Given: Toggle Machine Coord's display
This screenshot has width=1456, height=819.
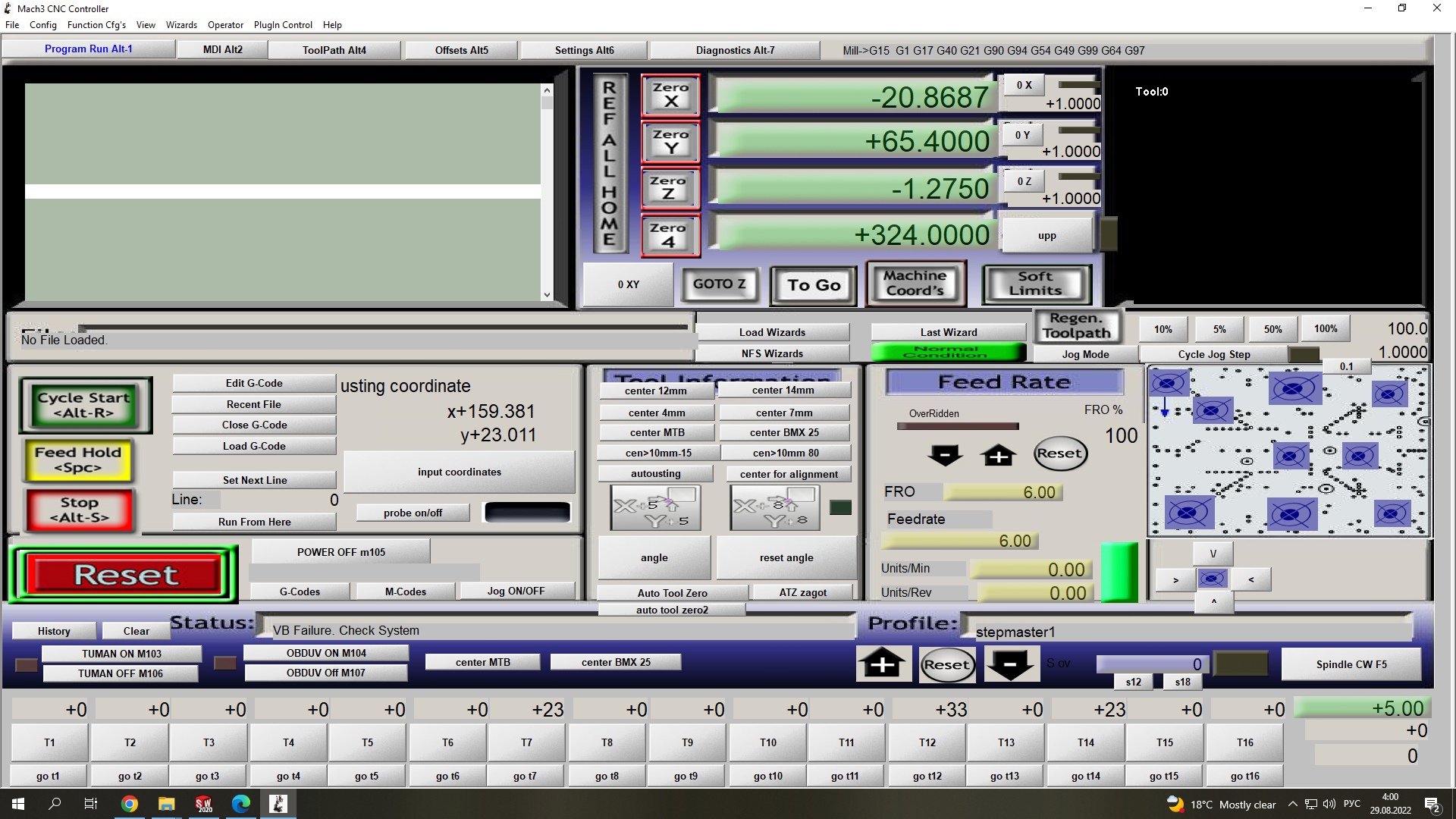Looking at the screenshot, I should pos(915,284).
